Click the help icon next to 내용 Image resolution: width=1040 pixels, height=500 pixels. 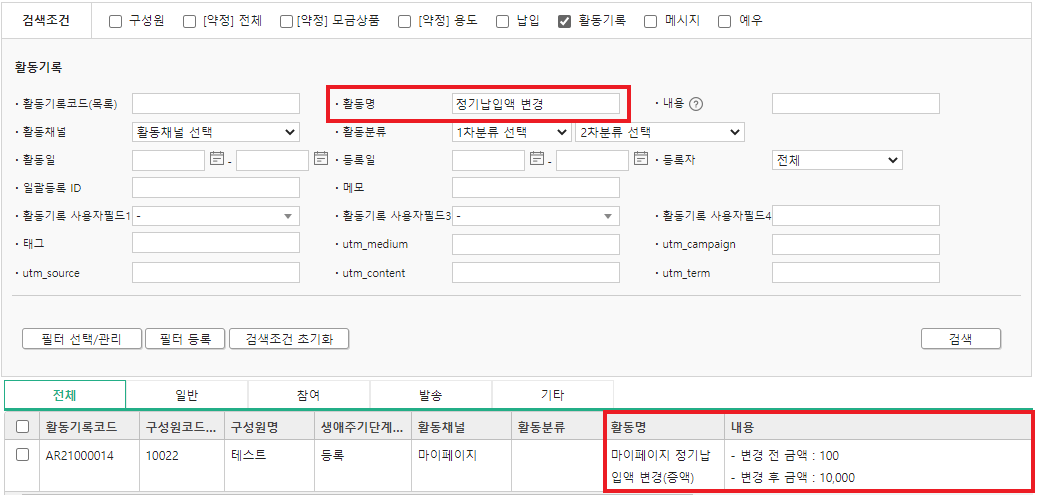coord(695,103)
